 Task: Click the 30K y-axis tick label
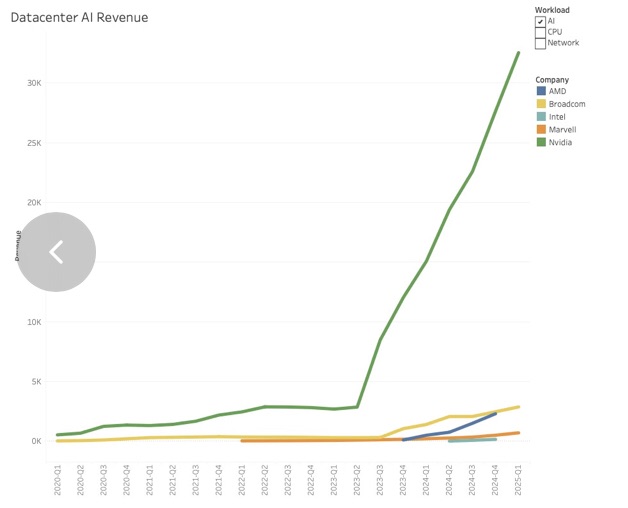[34, 83]
